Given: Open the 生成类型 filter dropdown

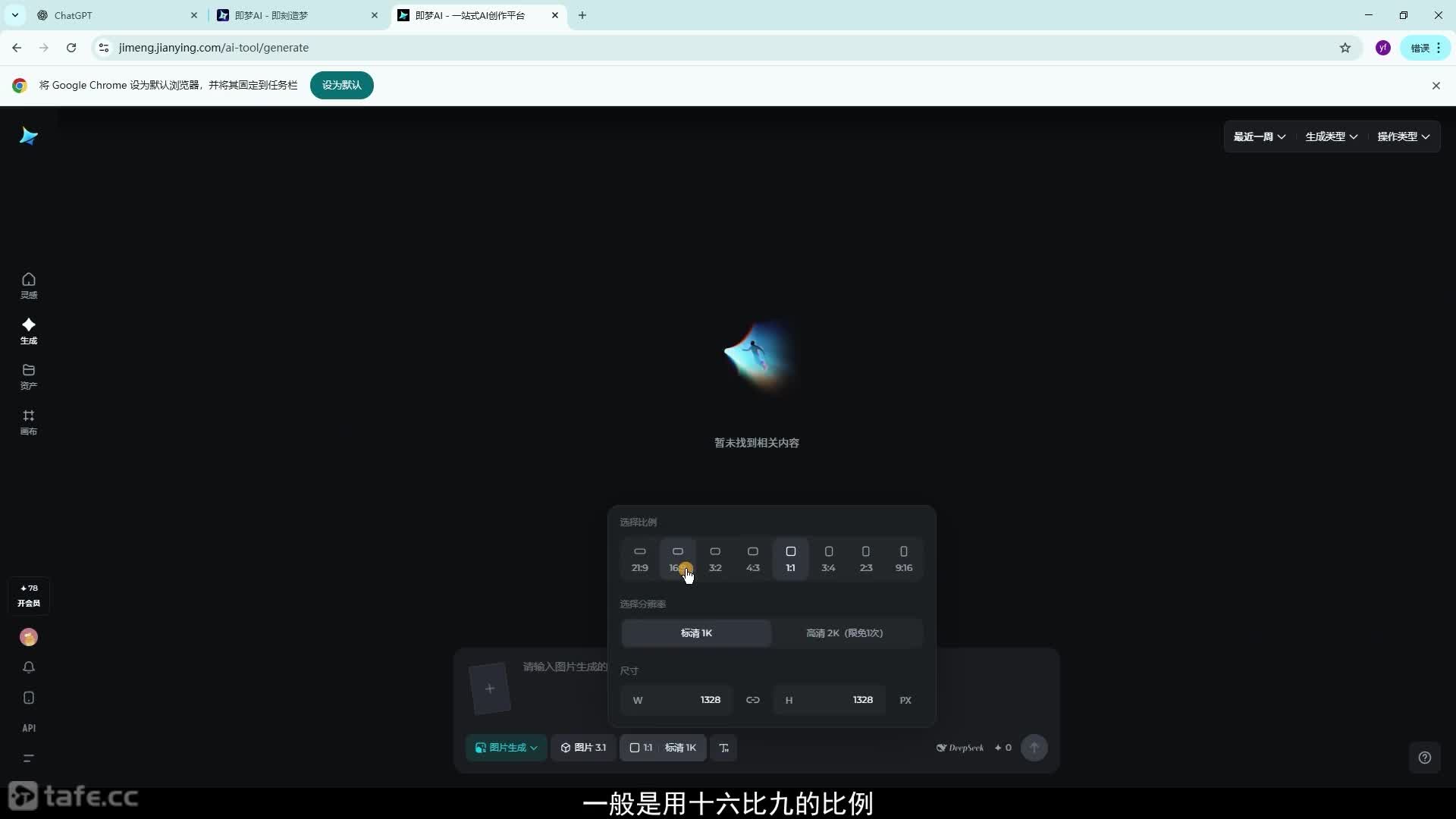Looking at the screenshot, I should [x=1331, y=136].
